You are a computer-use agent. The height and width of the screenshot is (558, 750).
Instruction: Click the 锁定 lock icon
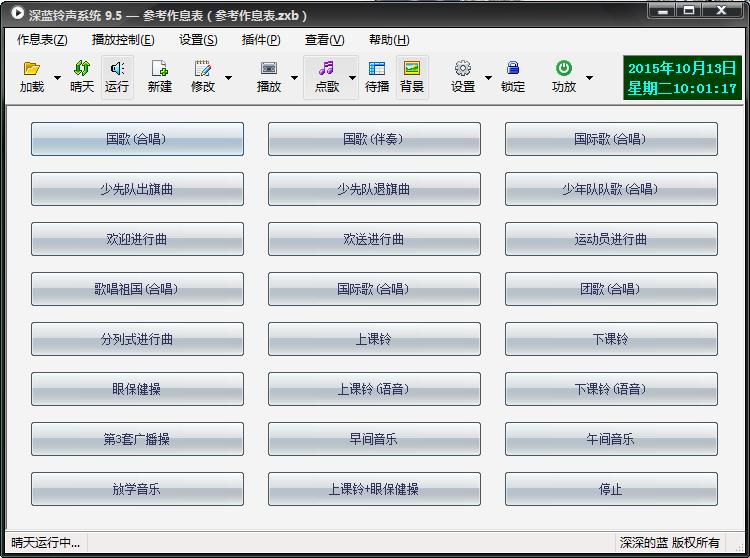(513, 69)
